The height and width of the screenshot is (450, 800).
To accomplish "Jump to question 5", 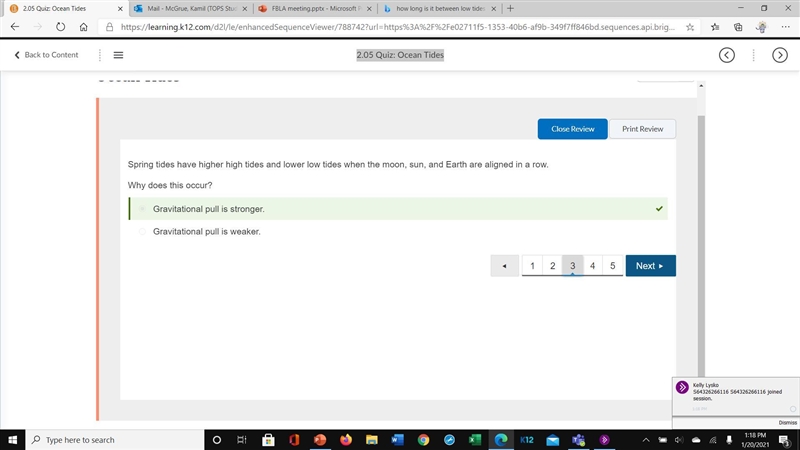I will pos(613,266).
